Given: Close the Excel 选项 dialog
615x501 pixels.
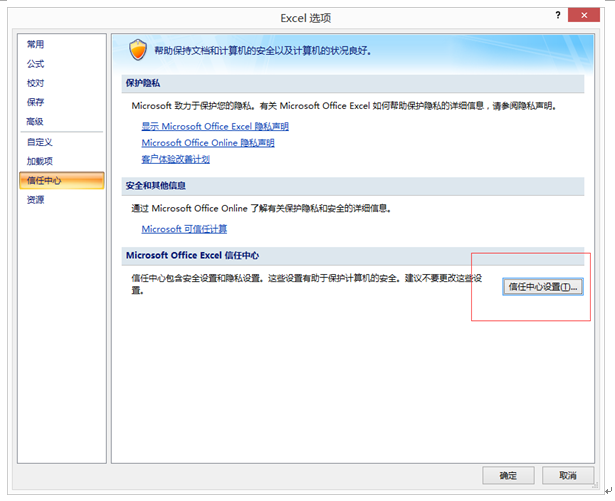Looking at the screenshot, I should coord(584,15).
